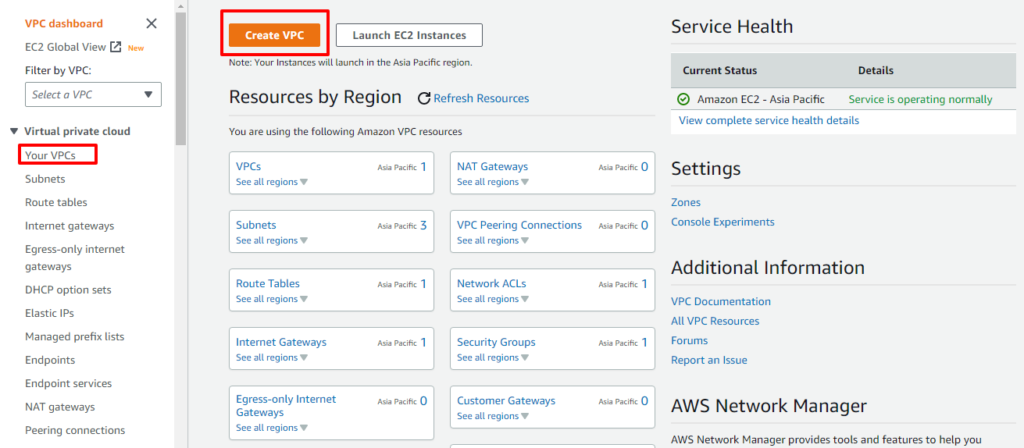
Task: Open the Console Experiments link
Action: [x=723, y=222]
